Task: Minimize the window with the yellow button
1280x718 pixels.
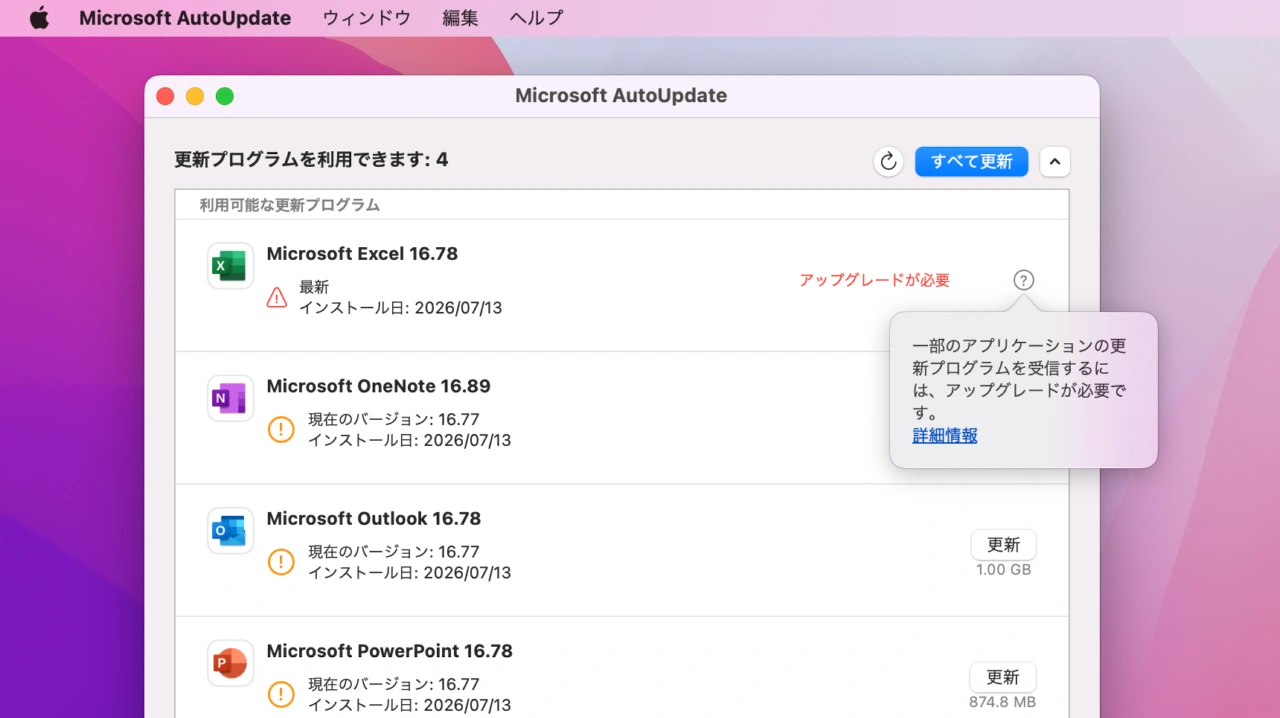Action: (195, 96)
